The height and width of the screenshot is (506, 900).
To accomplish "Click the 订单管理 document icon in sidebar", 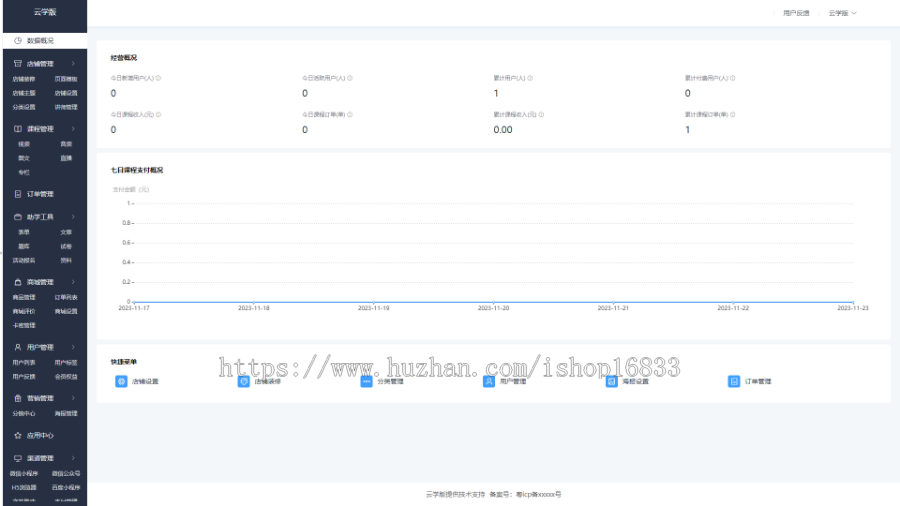I will click(x=18, y=194).
